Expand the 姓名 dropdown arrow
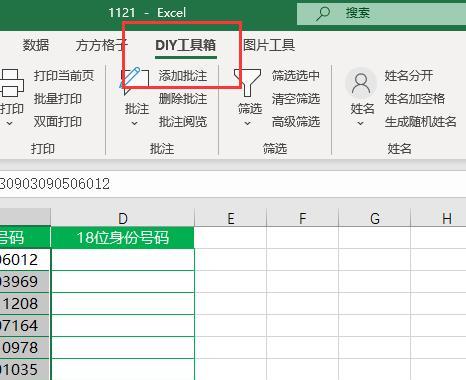Screen dimensions: 466x380 coord(361,124)
